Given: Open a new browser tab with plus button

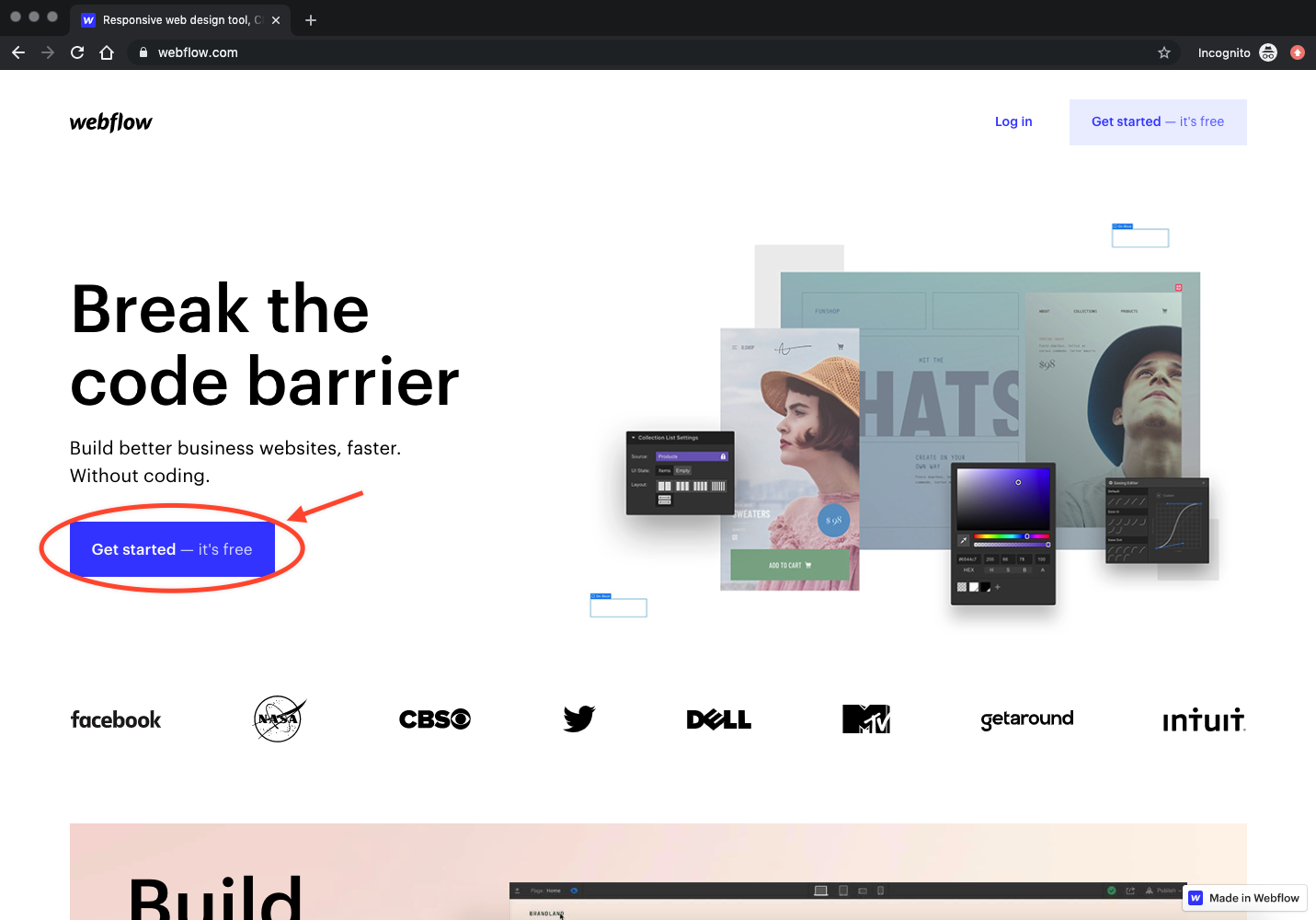Looking at the screenshot, I should 310,19.
